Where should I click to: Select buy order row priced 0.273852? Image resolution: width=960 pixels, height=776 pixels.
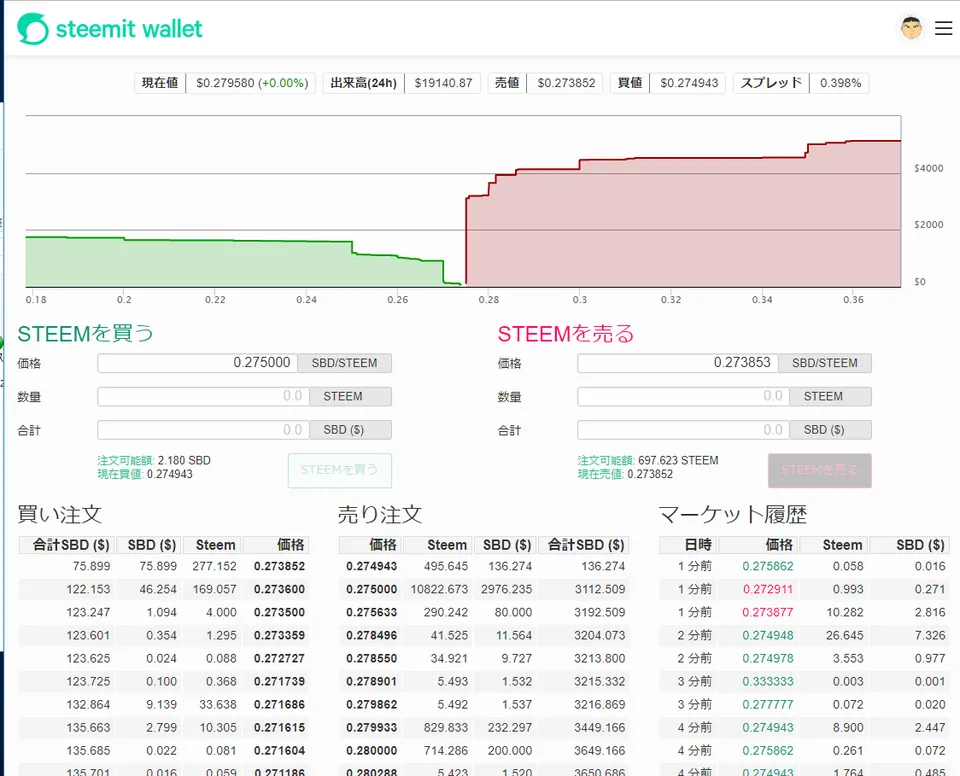click(163, 567)
